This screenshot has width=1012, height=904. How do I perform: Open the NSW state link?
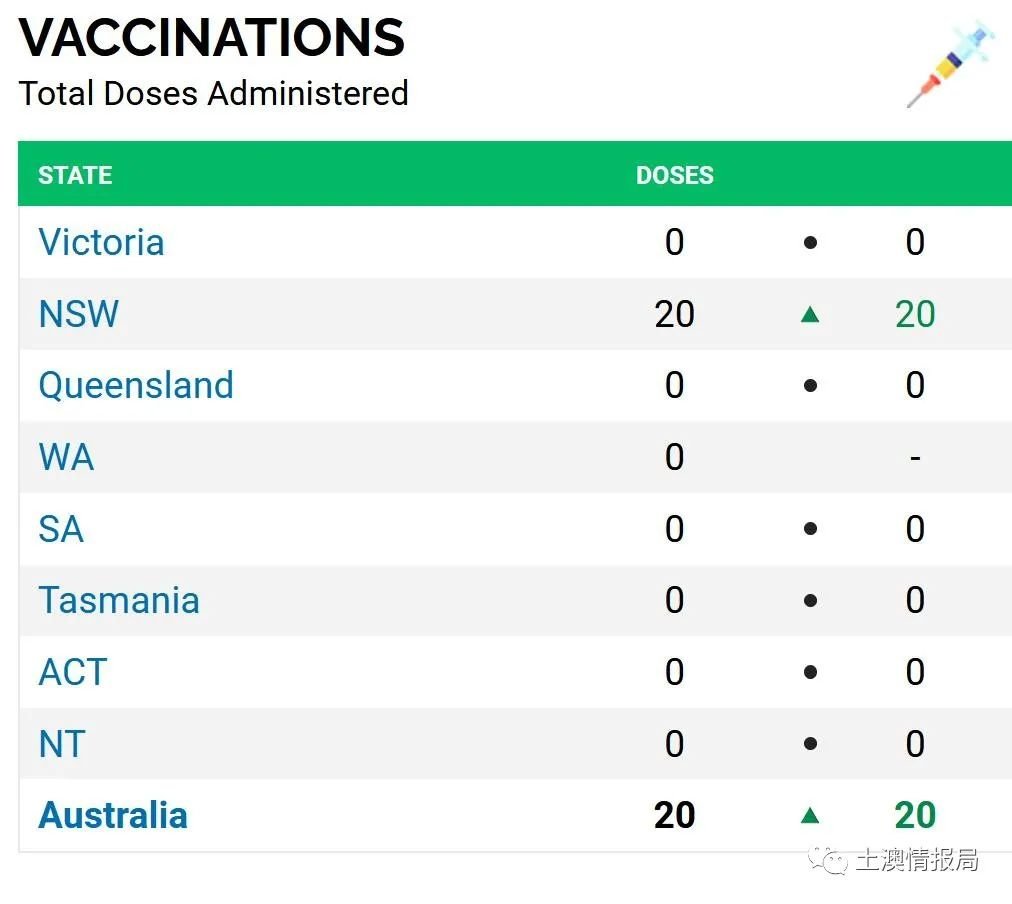[x=79, y=314]
